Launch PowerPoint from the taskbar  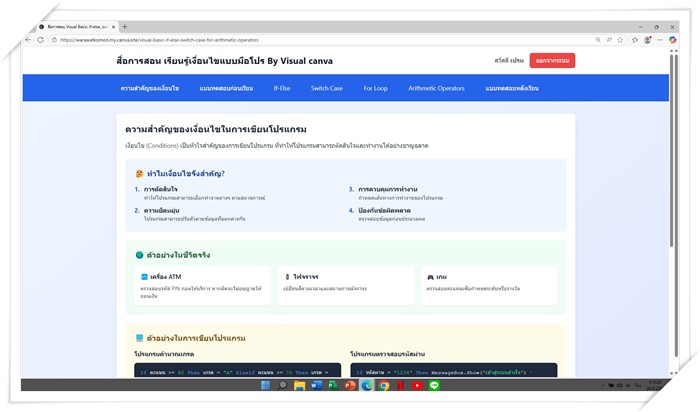[x=351, y=385]
